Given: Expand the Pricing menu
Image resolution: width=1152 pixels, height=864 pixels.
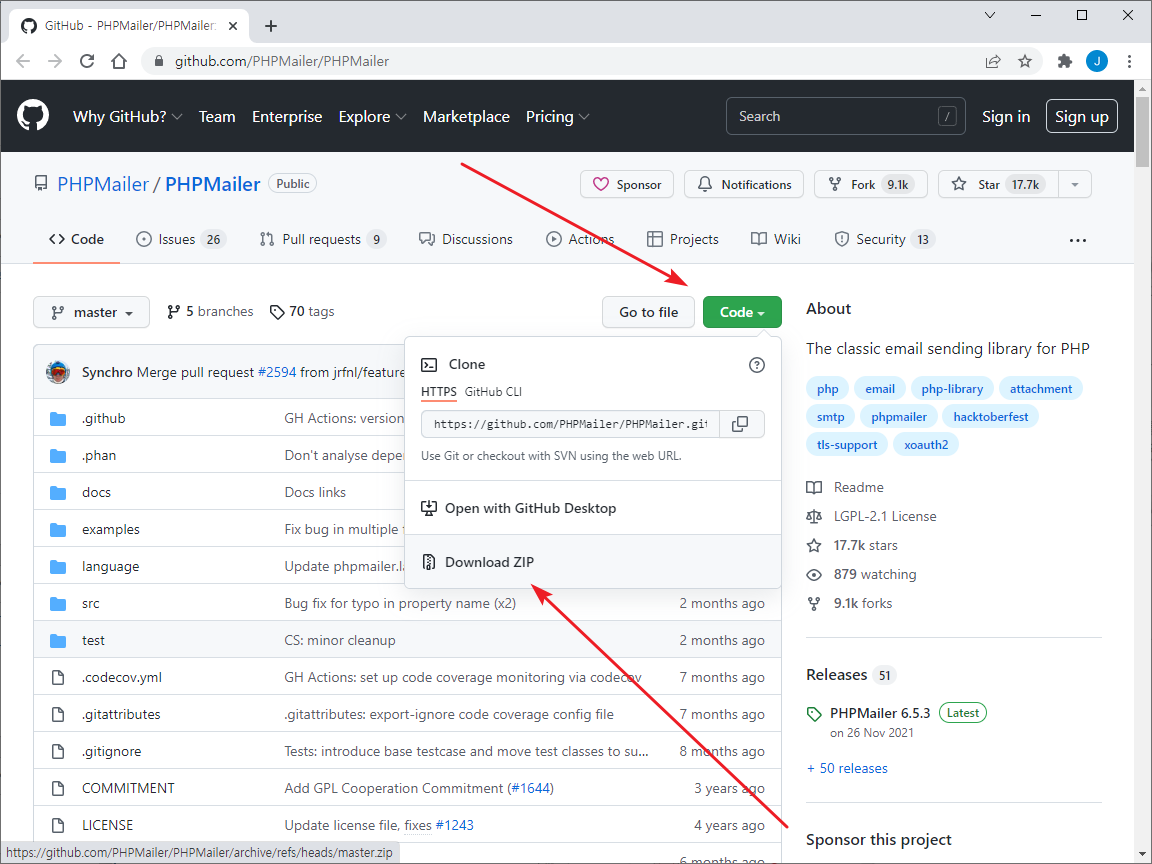Looking at the screenshot, I should 558,116.
